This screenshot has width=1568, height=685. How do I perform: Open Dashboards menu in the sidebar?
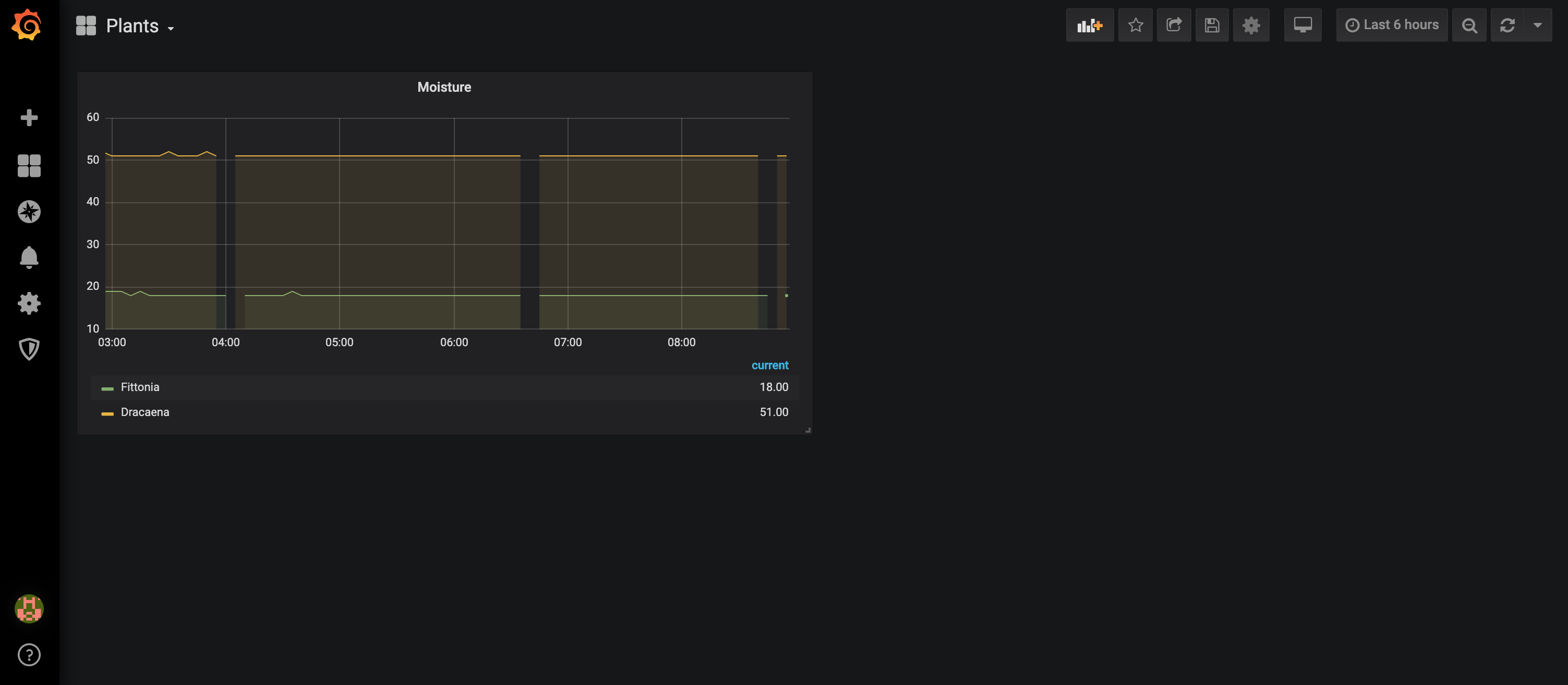point(29,165)
